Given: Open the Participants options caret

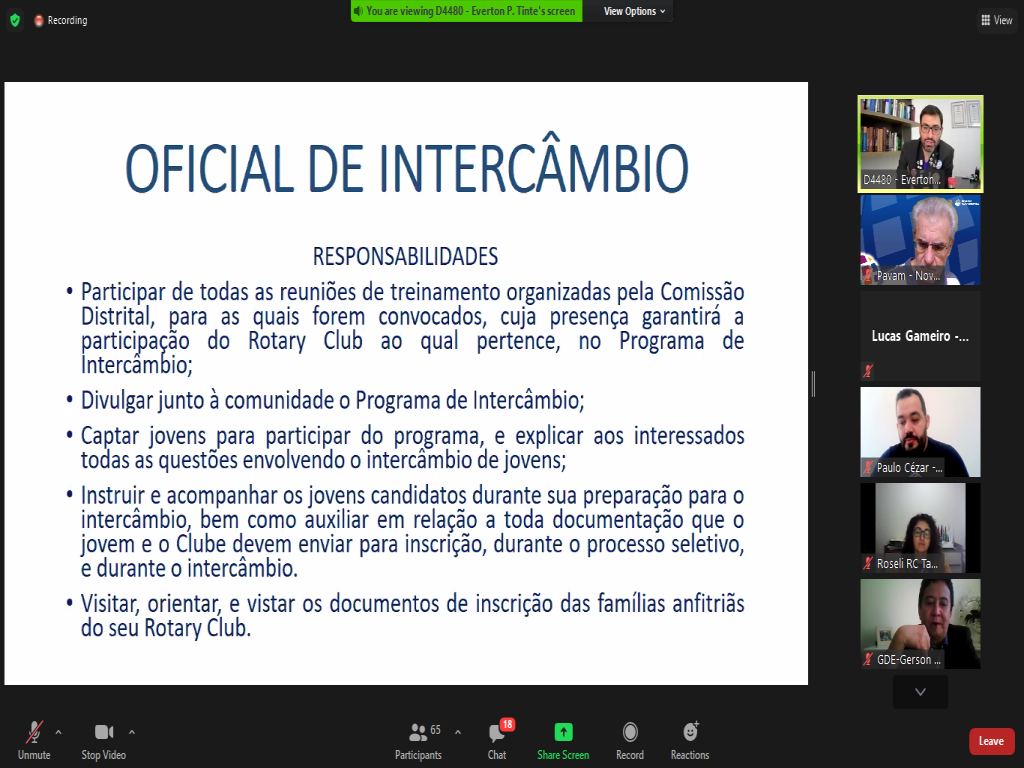Looking at the screenshot, I should coord(458,732).
